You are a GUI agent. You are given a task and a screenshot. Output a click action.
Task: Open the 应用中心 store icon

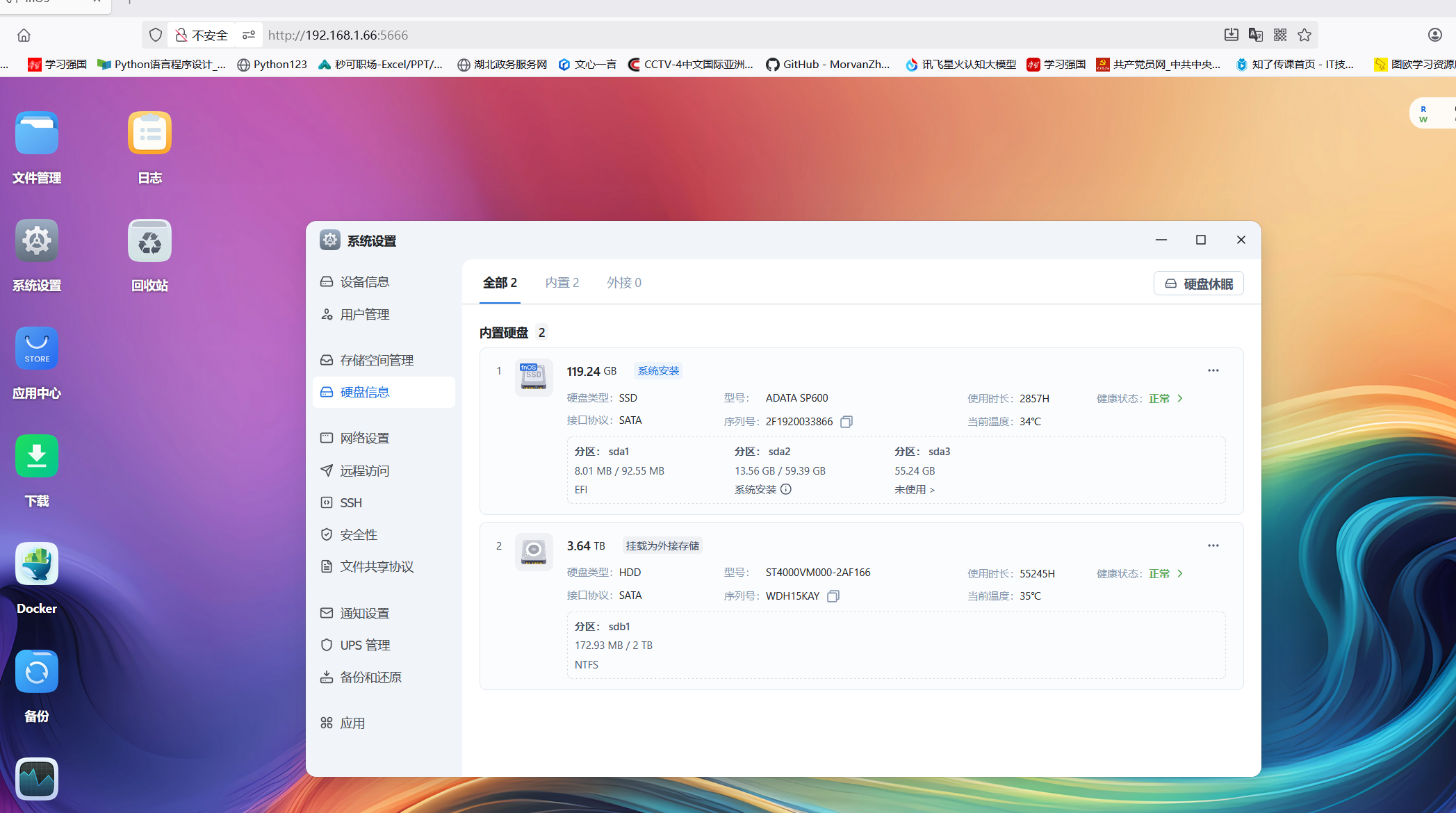[x=37, y=349]
